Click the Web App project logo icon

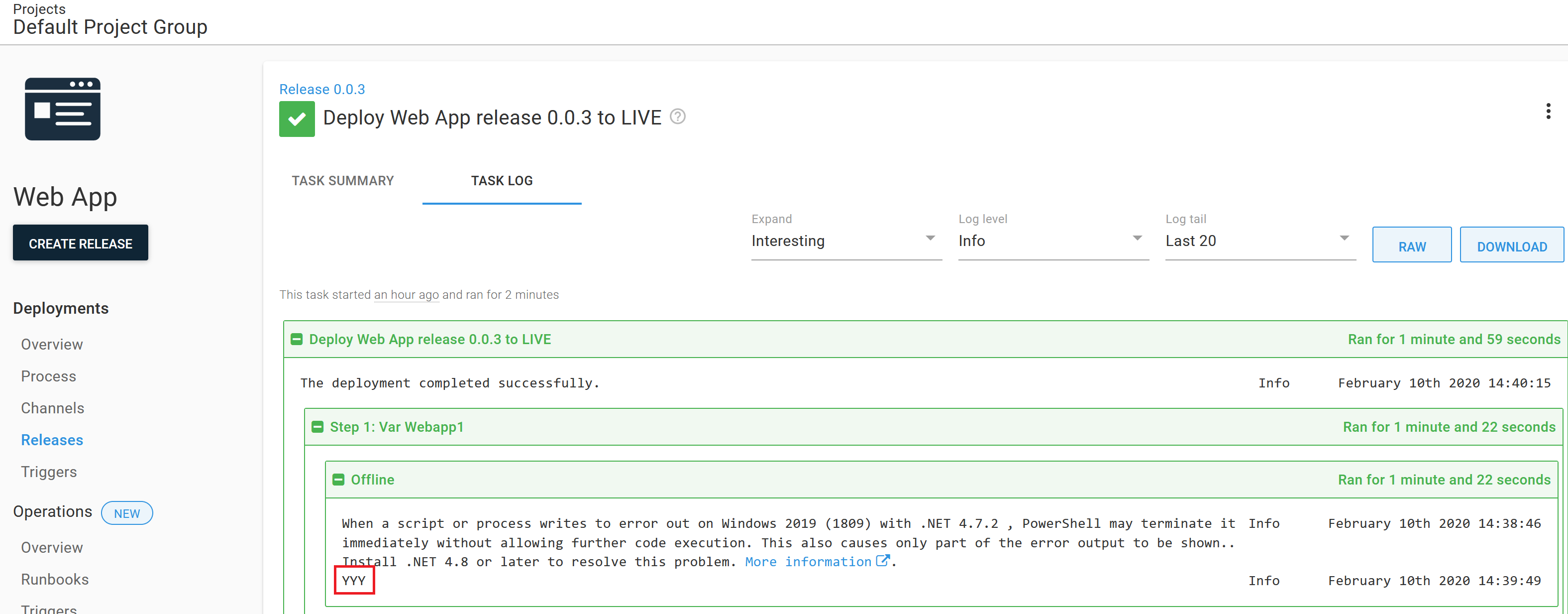(62, 110)
